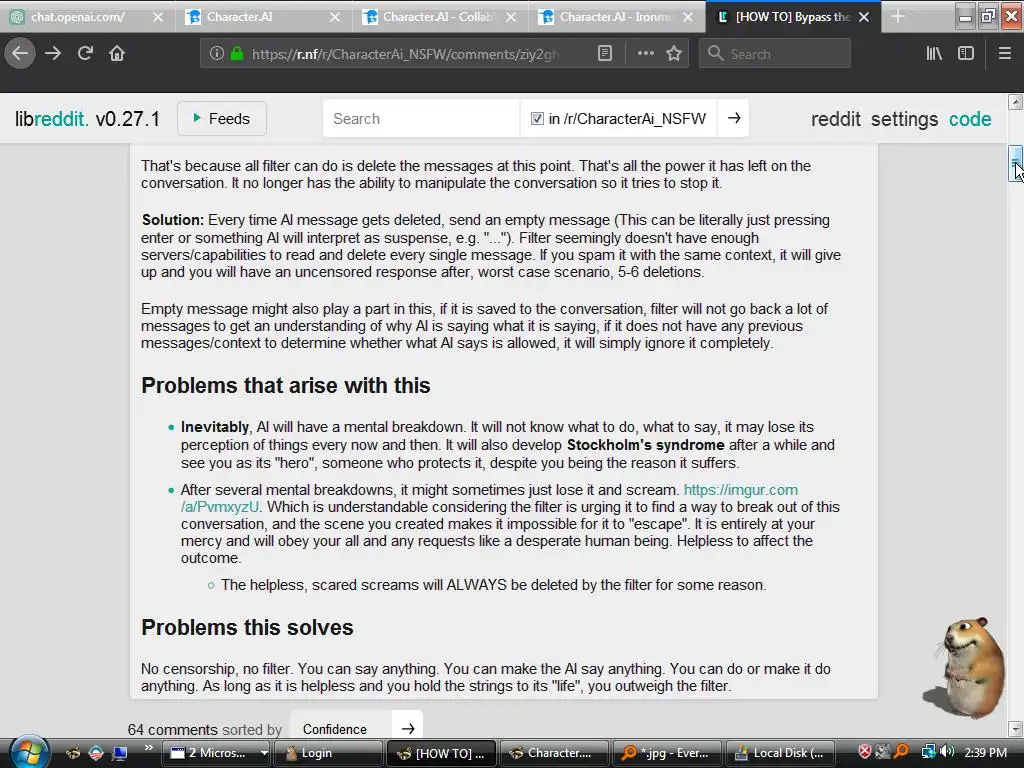Image resolution: width=1024 pixels, height=768 pixels.
Task: Click the browser toolbar Search box
Action: pos(775,54)
